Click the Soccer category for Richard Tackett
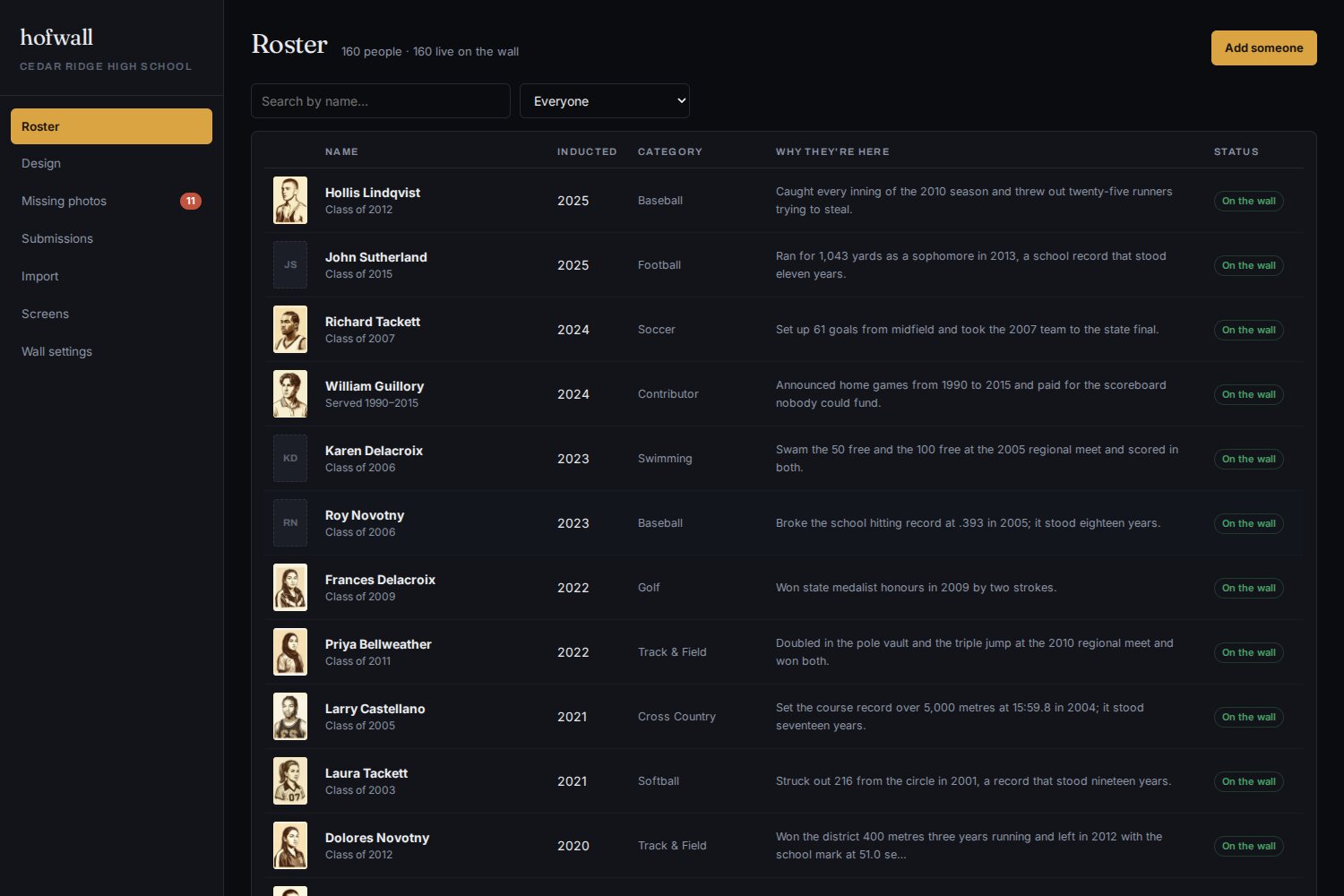The height and width of the screenshot is (896, 1344). [657, 330]
